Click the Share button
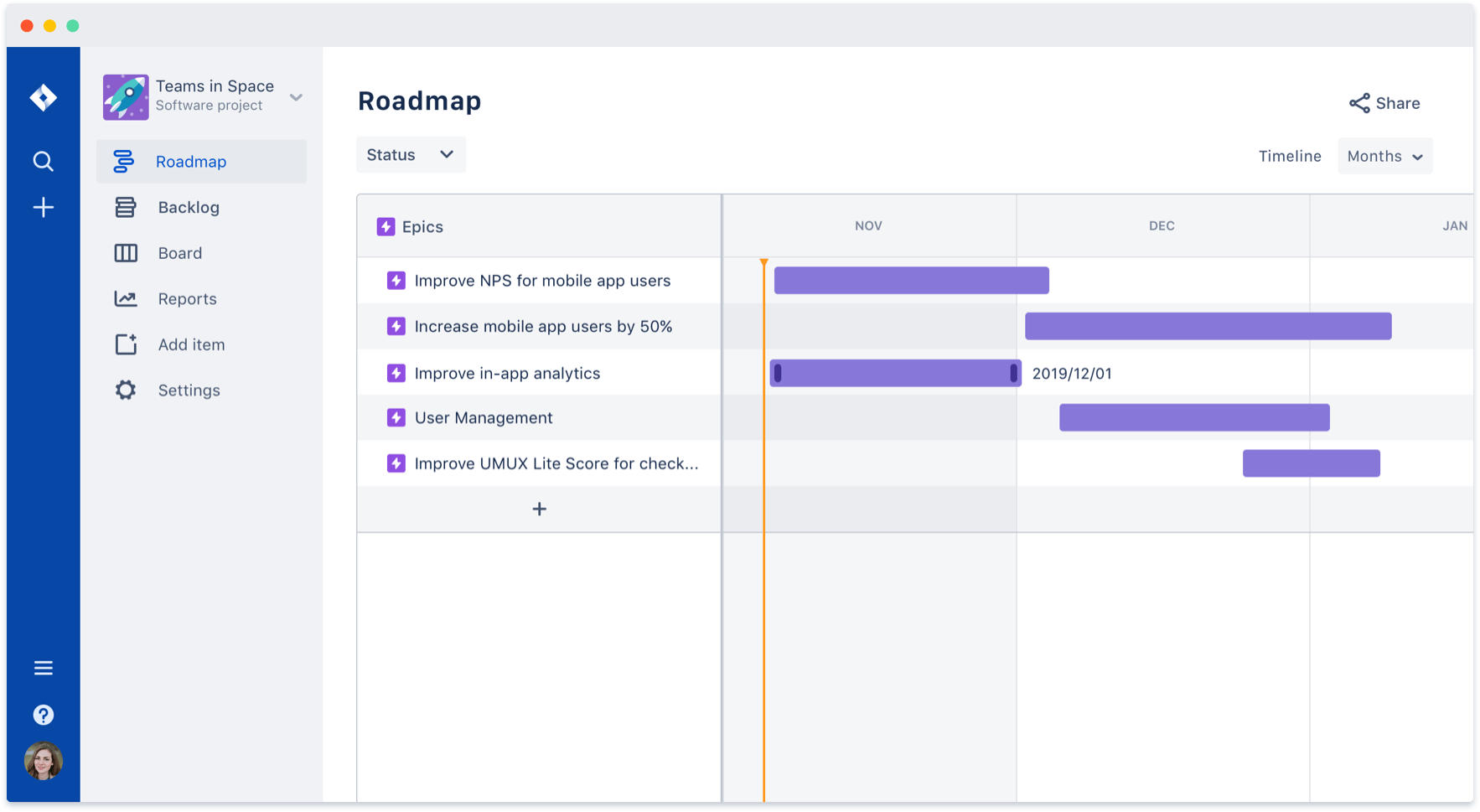Screen dimensions: 1480x812 coord(1384,103)
